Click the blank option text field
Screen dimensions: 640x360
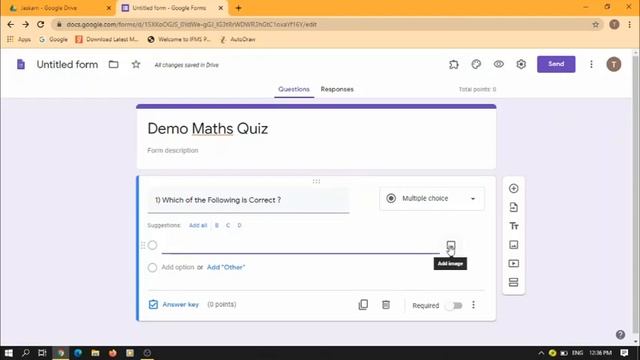tap(300, 246)
